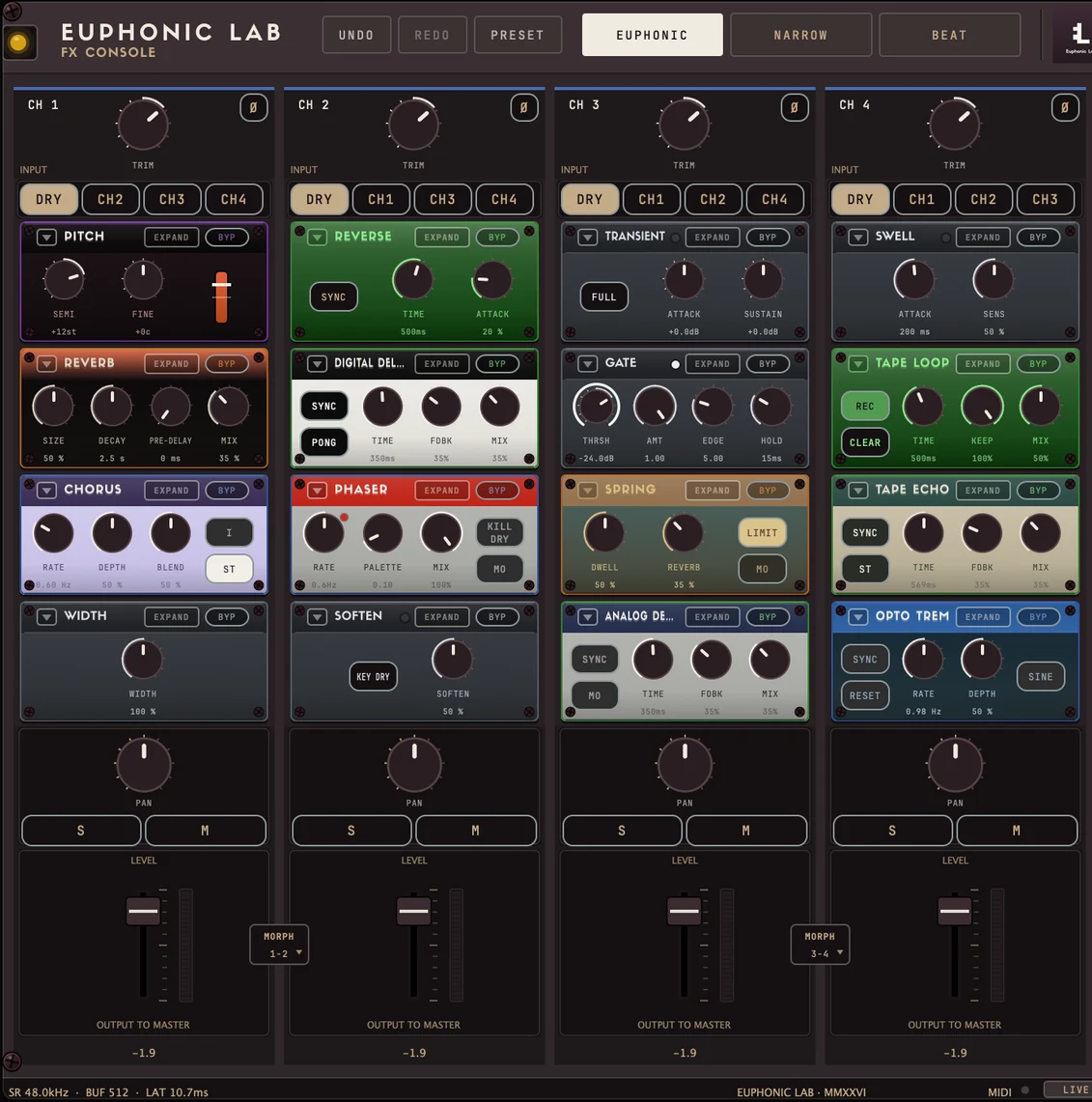
Task: Toggle SYNC on the Reverse module
Action: pos(333,297)
